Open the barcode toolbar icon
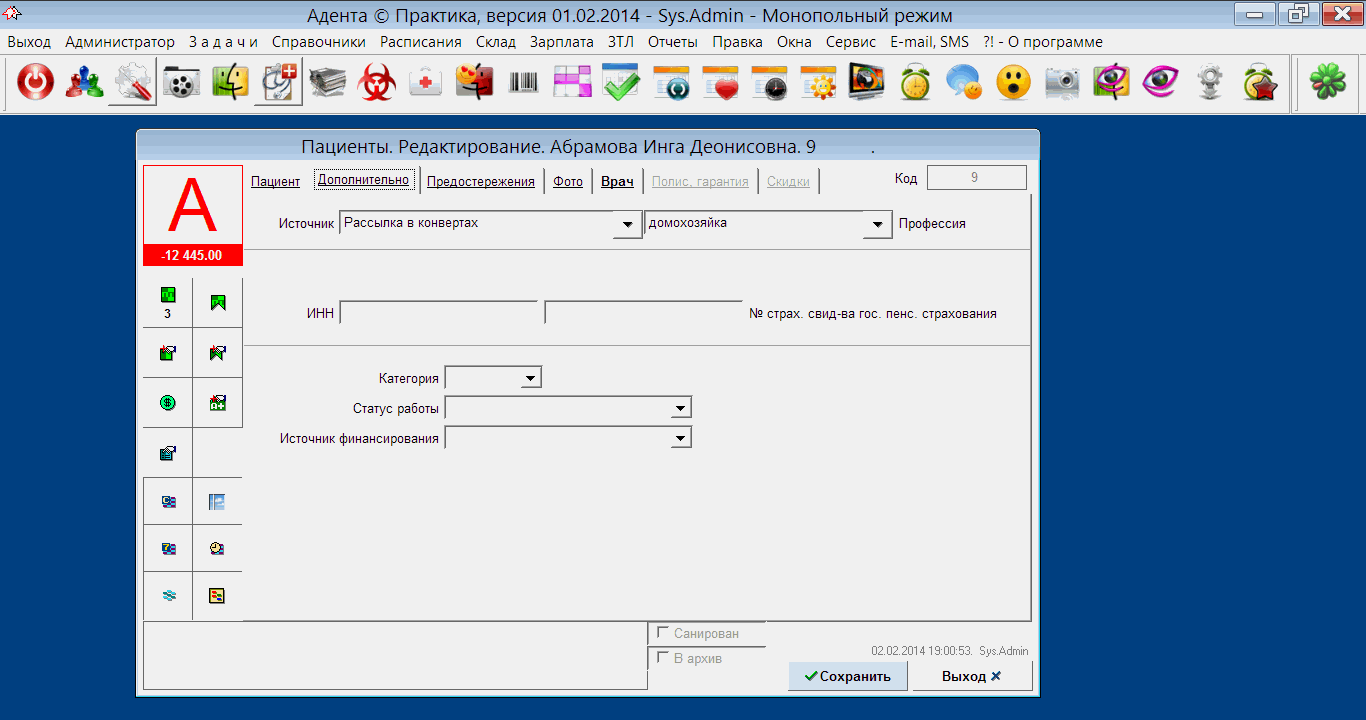This screenshot has width=1366, height=720. coord(523,83)
